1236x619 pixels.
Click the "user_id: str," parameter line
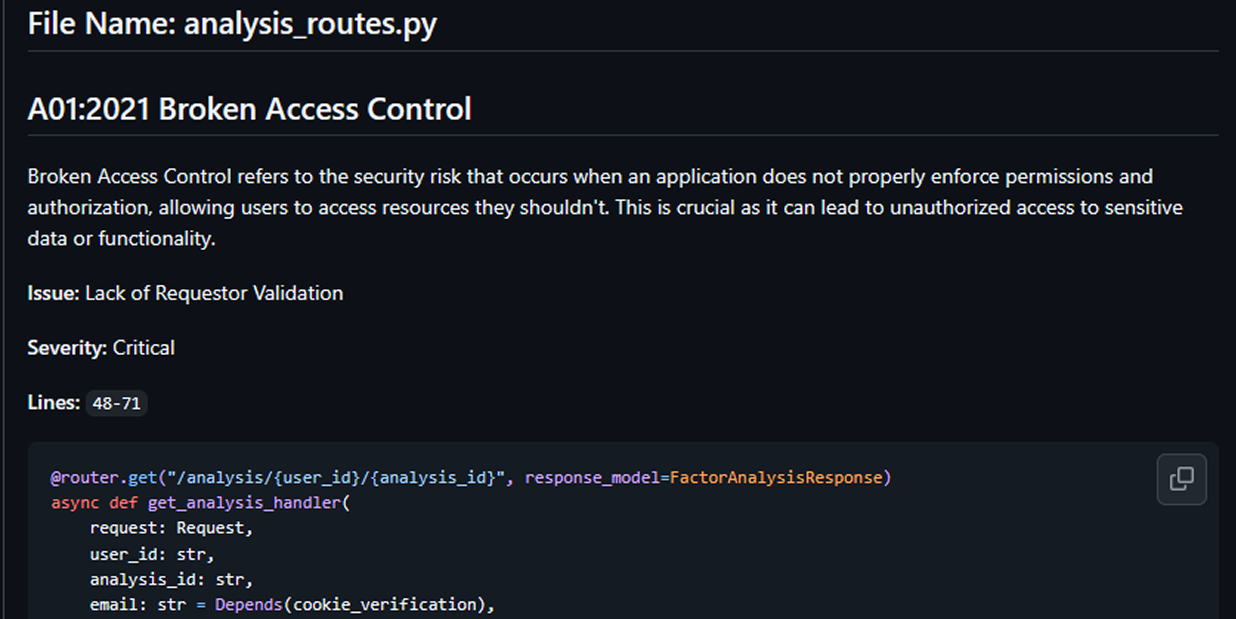click(x=152, y=554)
